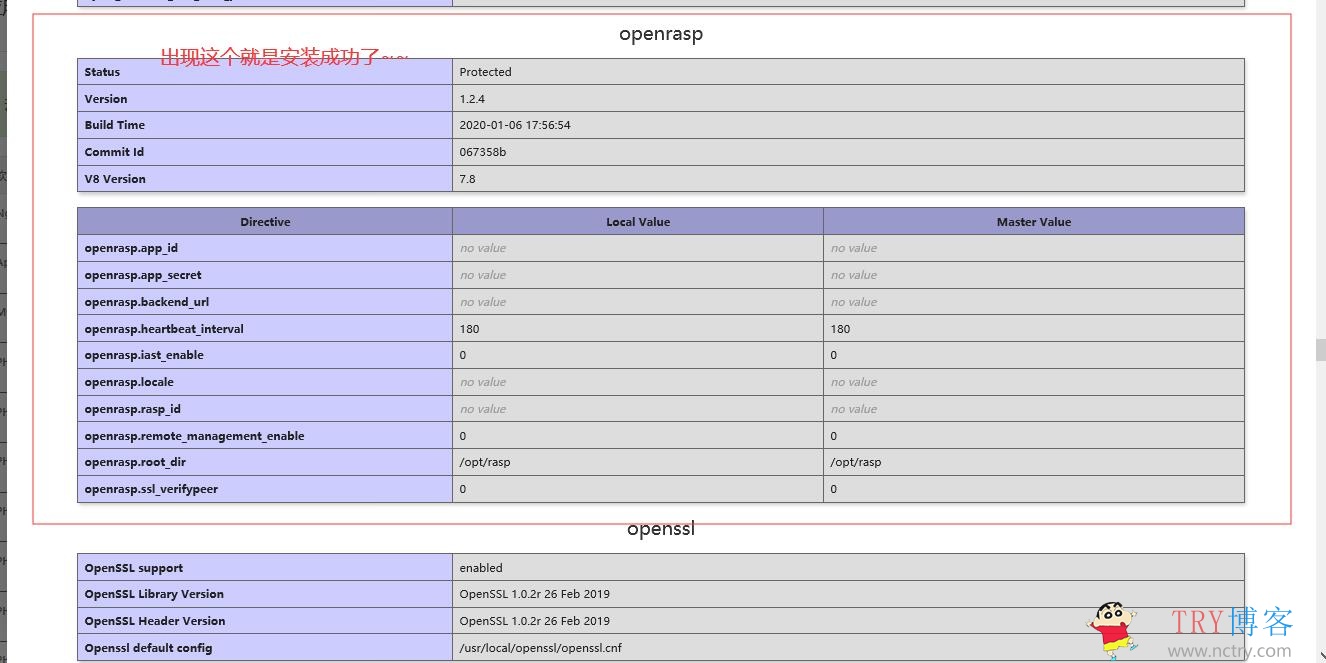The image size is (1326, 663).
Task: Click local value of openrasp.rasp_id
Action: (483, 409)
